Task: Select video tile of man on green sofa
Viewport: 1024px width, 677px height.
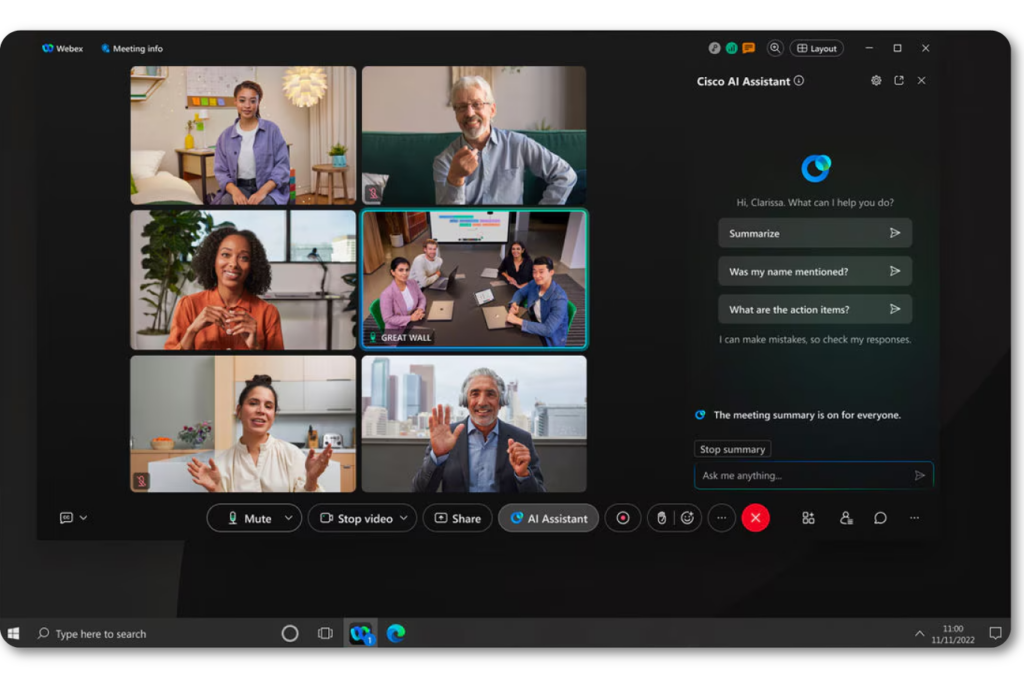Action: (x=474, y=135)
